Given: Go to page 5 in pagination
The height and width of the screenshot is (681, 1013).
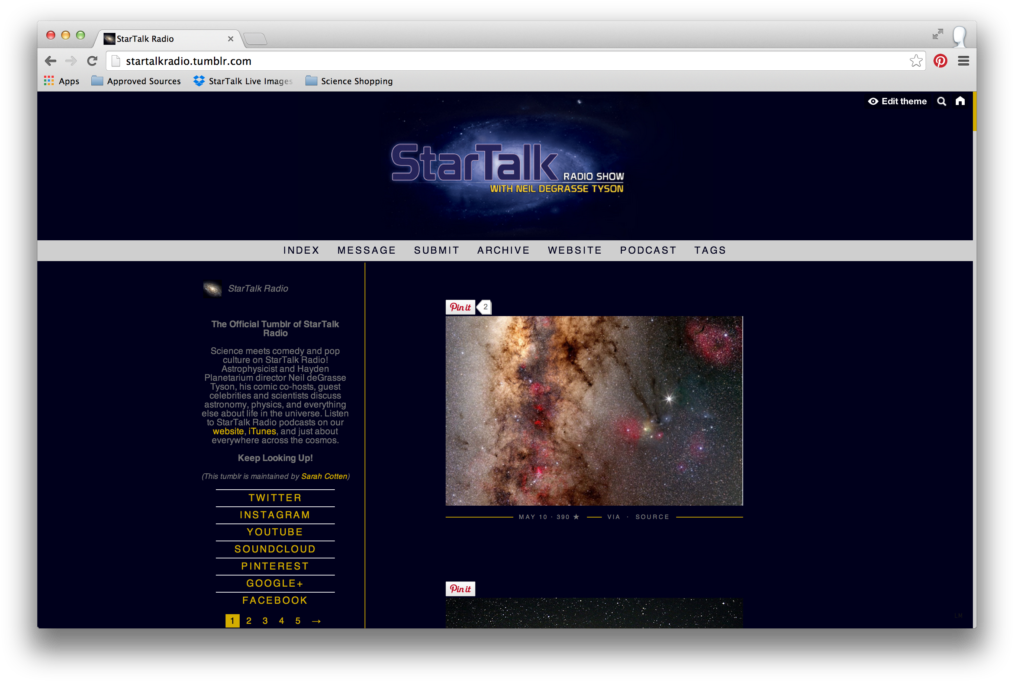Looking at the screenshot, I should click(x=298, y=621).
